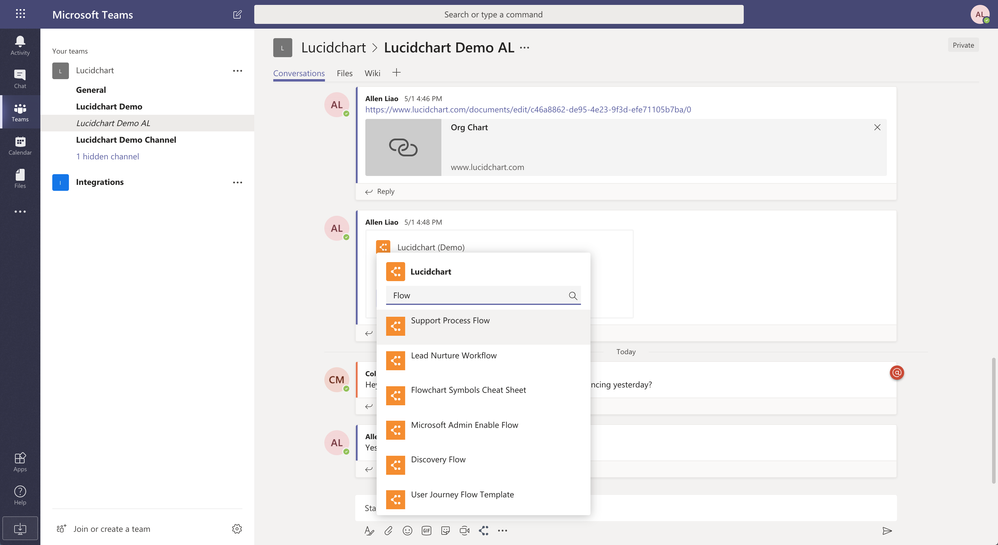The height and width of the screenshot is (545, 998).
Task: Click the Flow search field in Lucidchart popup
Action: 483,295
